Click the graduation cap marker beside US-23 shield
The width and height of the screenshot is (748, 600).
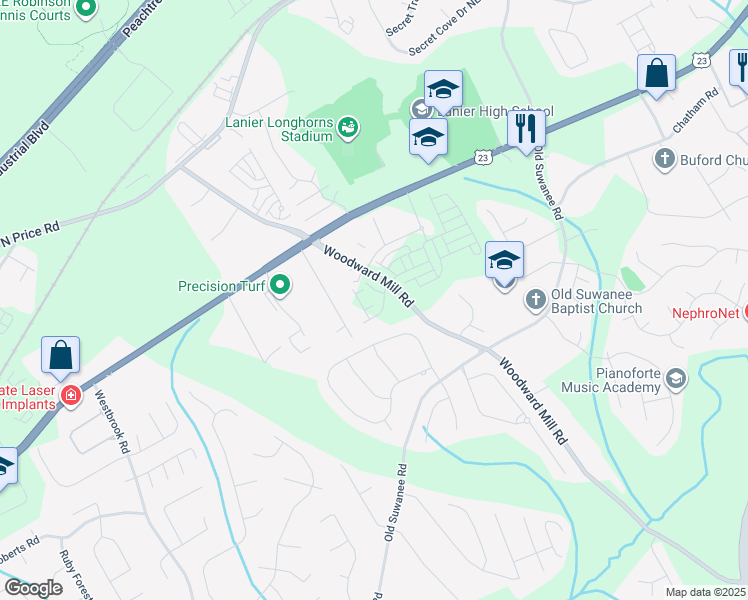pyautogui.click(x=428, y=138)
